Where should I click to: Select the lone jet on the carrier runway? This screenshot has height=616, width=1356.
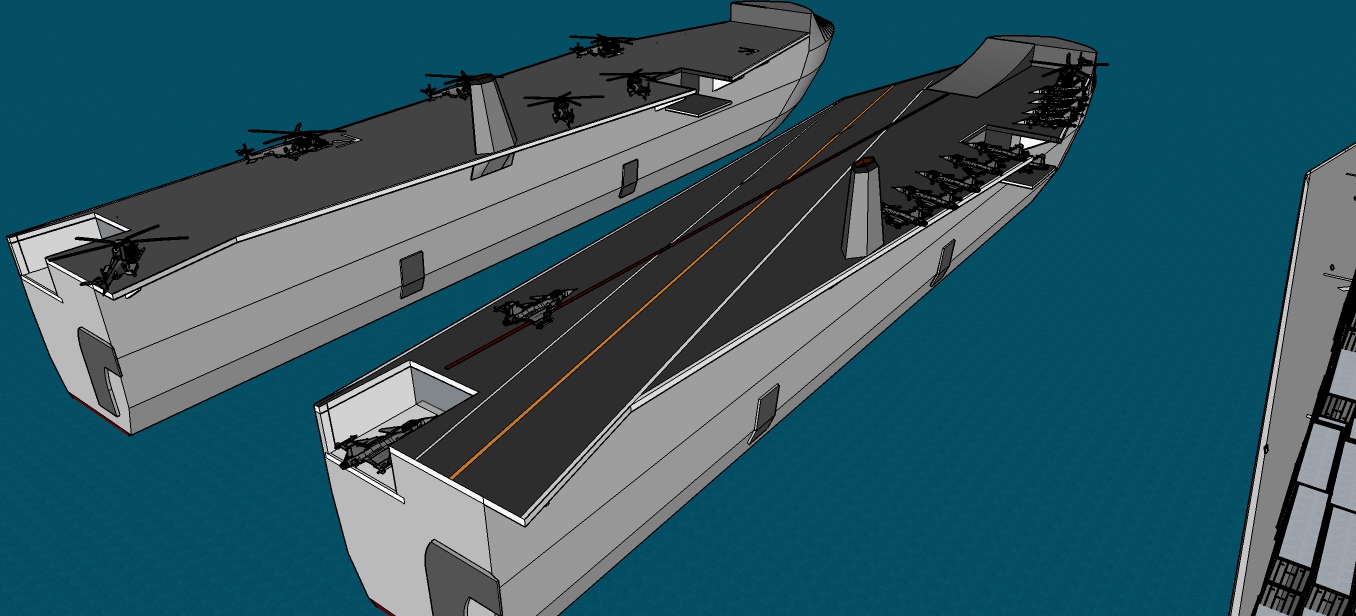pos(535,308)
